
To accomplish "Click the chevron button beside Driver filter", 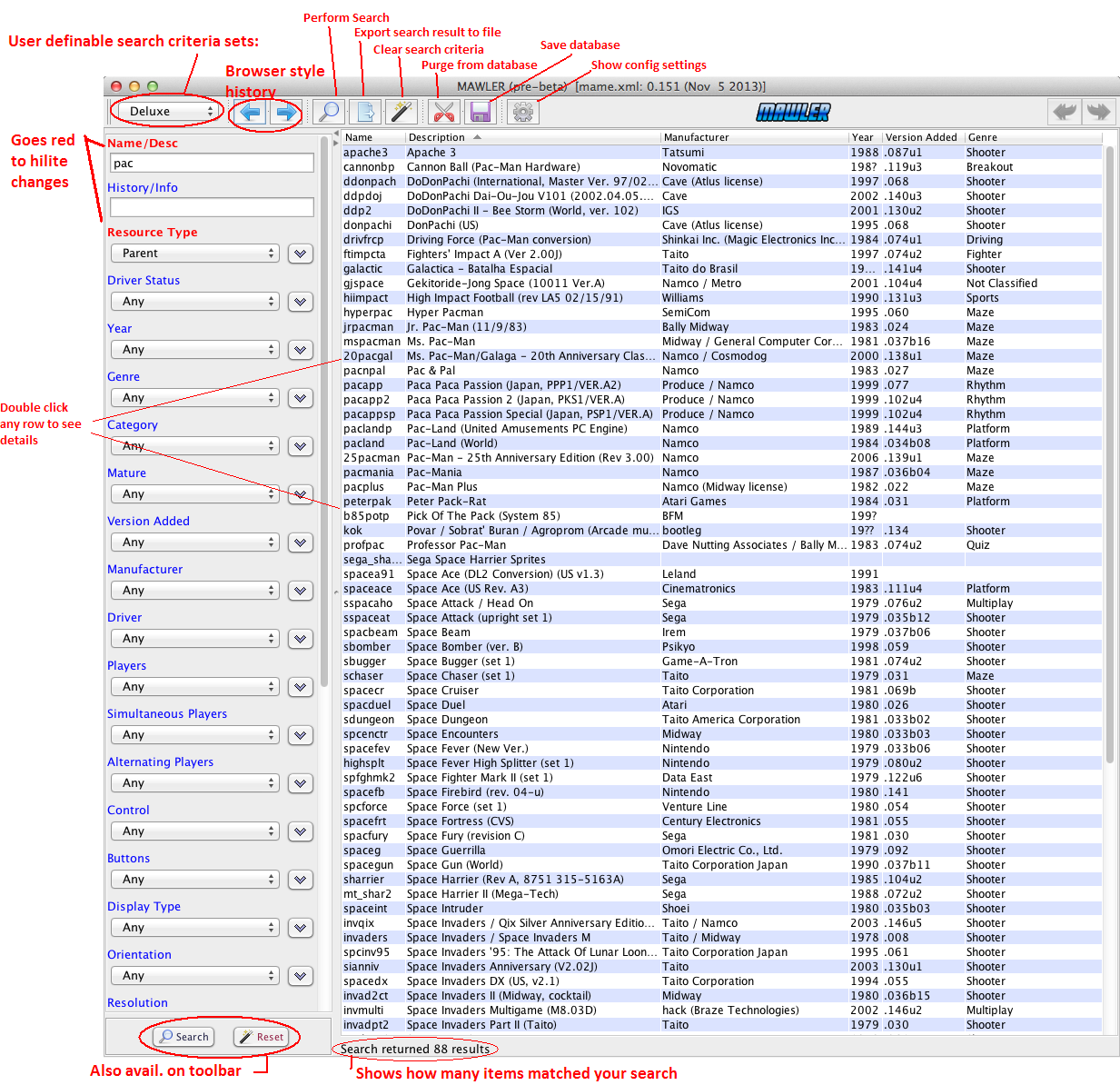I will (301, 639).
